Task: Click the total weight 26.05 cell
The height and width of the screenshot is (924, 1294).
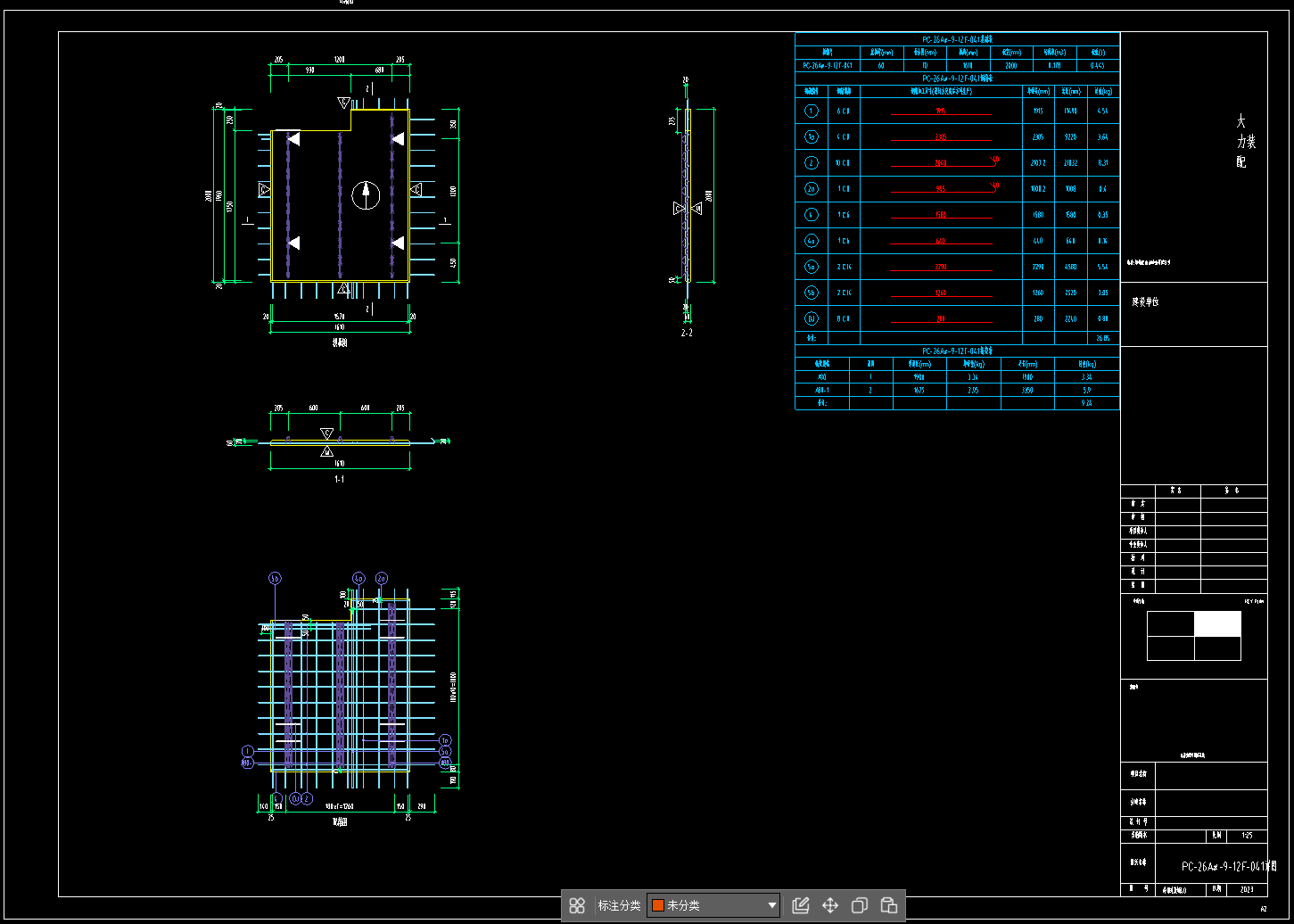Action: point(1101,338)
